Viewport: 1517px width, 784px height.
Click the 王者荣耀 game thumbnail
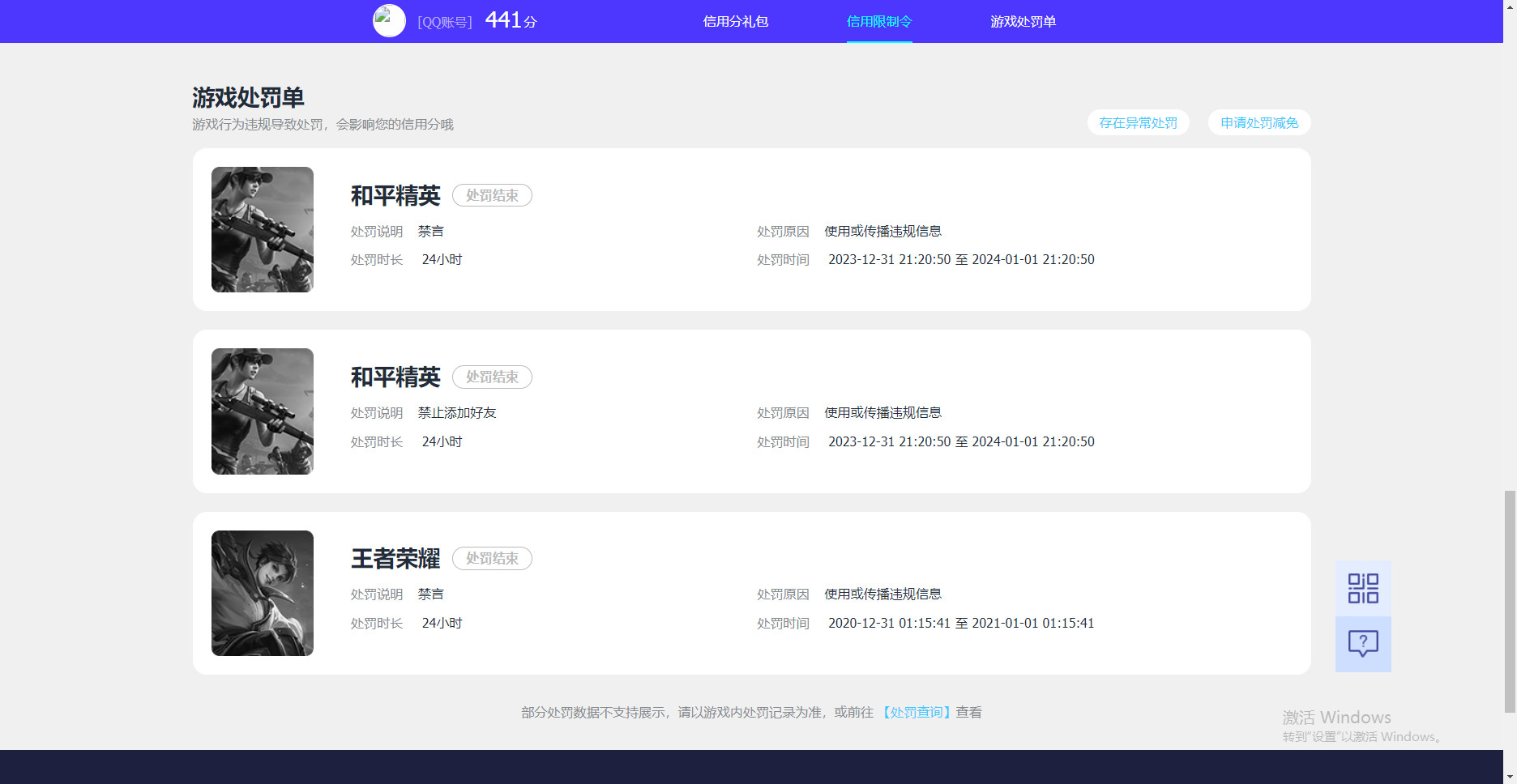pyautogui.click(x=263, y=593)
